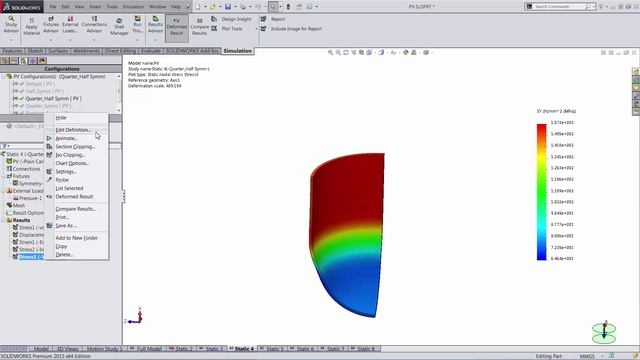Click the tree filter field
The height and width of the screenshot is (360, 640).
coord(61,146)
